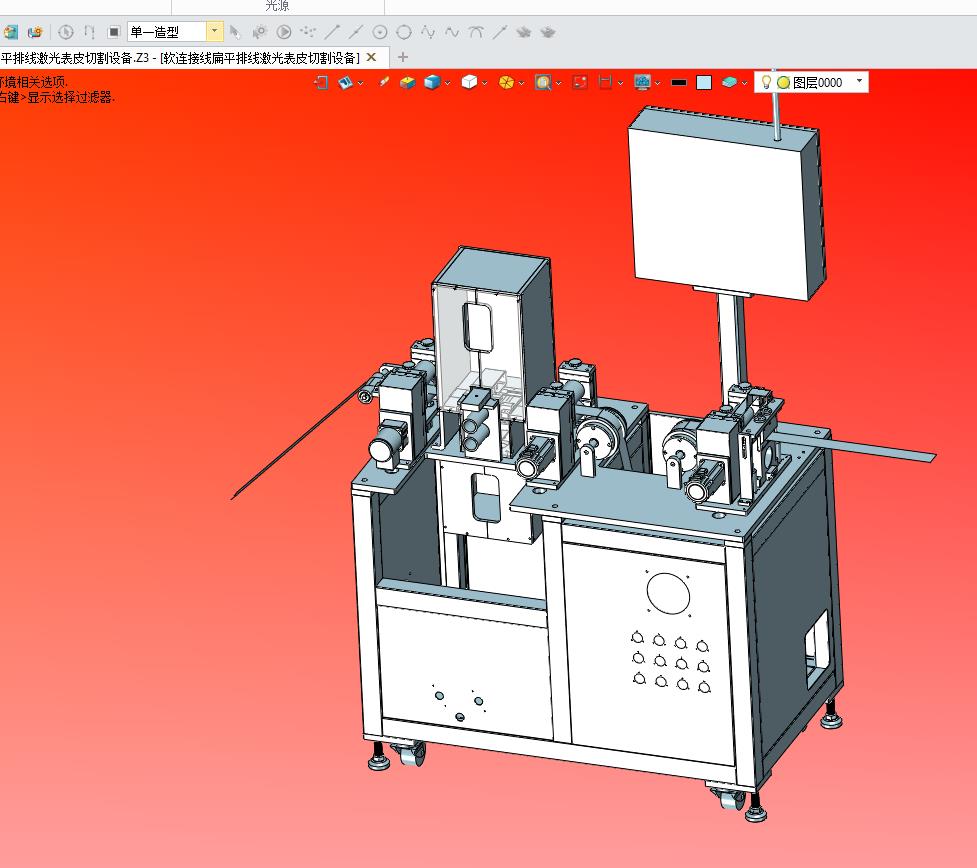
Task: Click the first part icon on top toolbar
Action: (11, 32)
